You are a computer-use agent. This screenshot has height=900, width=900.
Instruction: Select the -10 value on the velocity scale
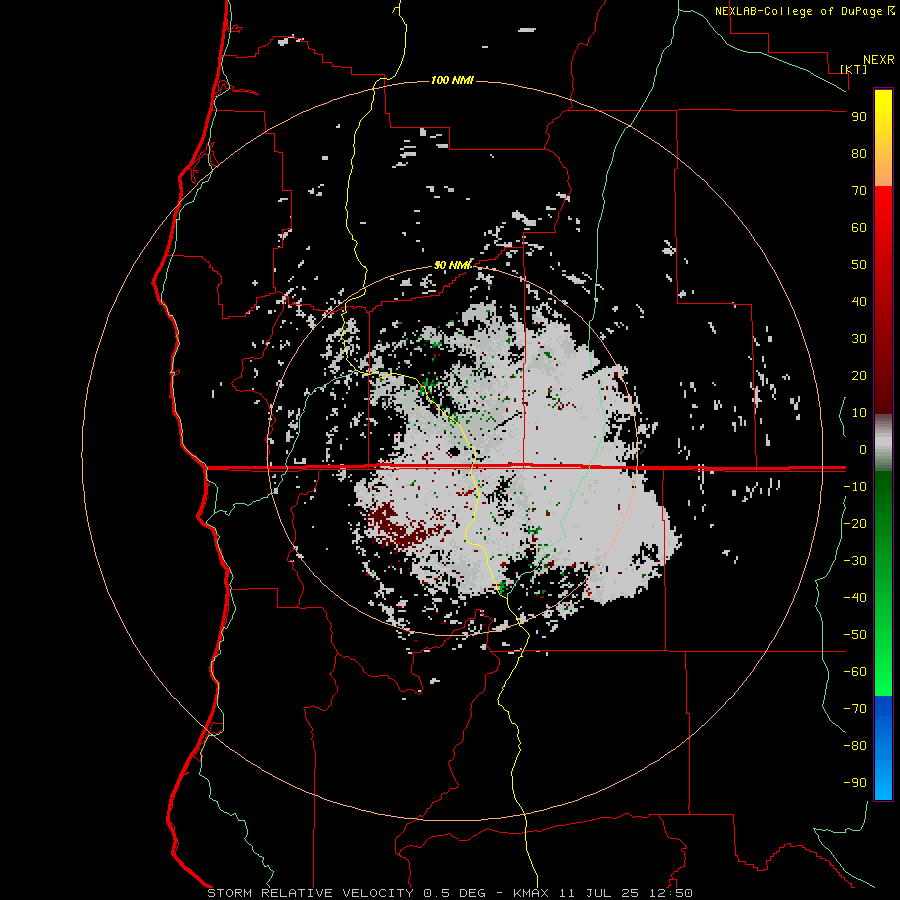click(855, 487)
